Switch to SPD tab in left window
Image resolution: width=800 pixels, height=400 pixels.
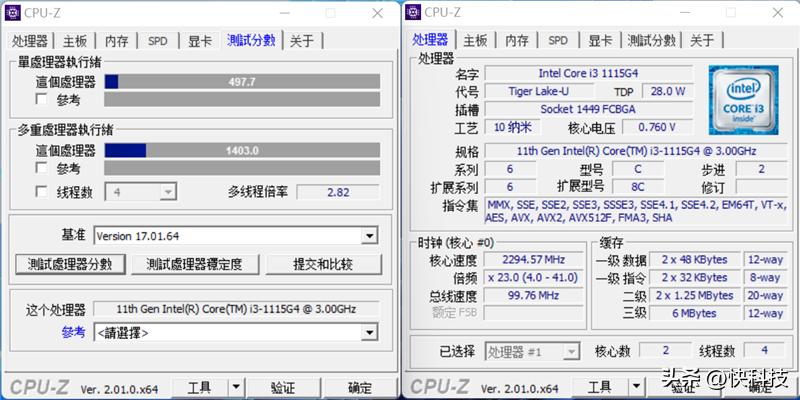click(x=158, y=41)
